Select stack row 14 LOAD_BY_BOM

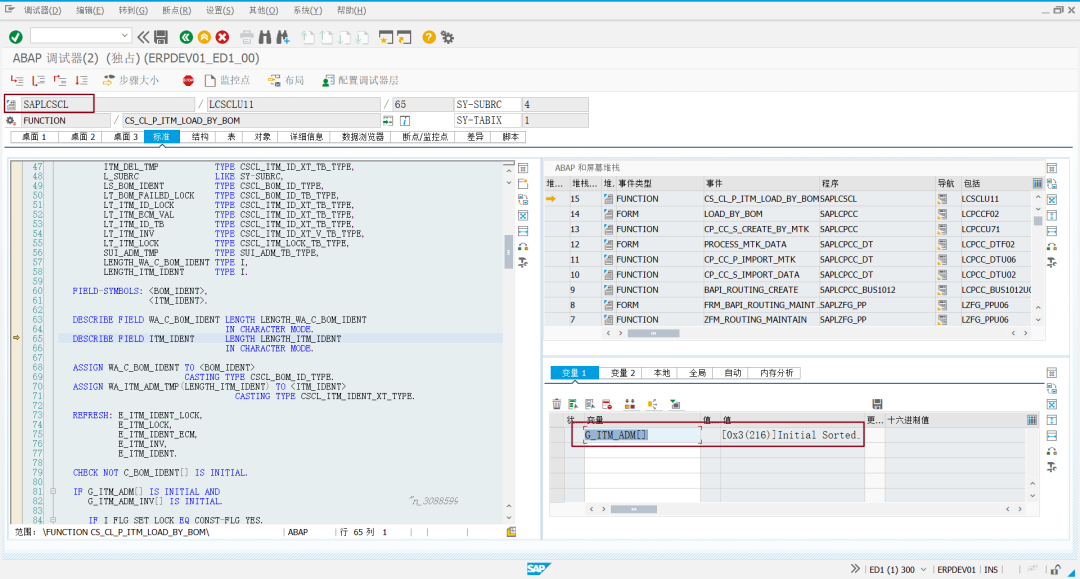point(790,214)
